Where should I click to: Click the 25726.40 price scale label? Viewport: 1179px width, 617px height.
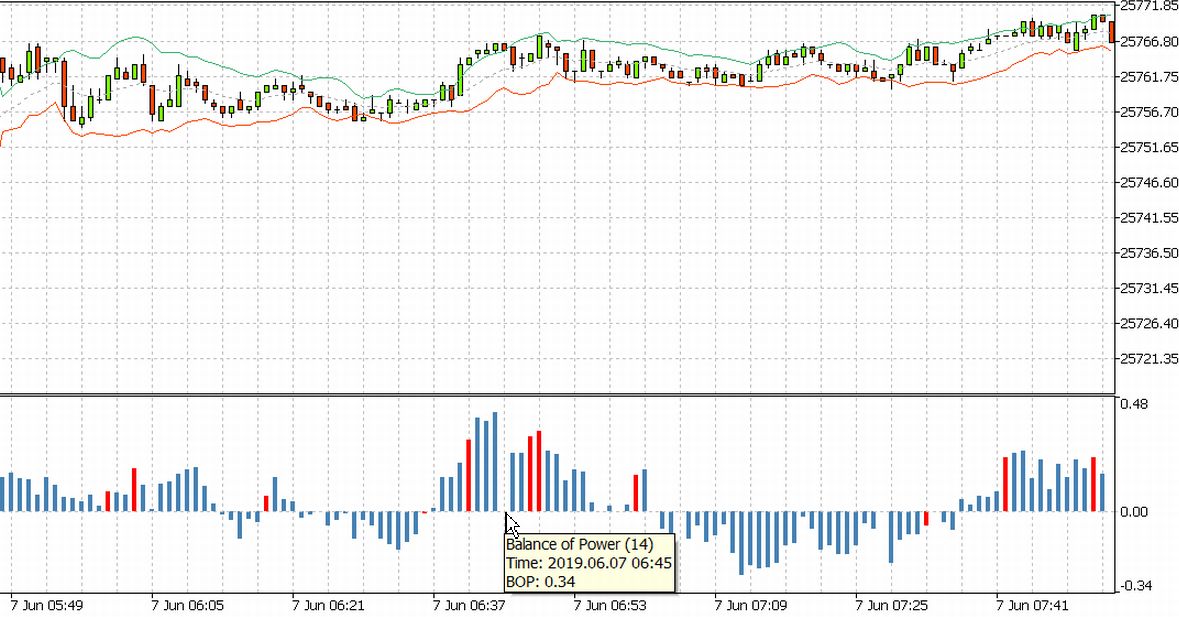point(1148,323)
